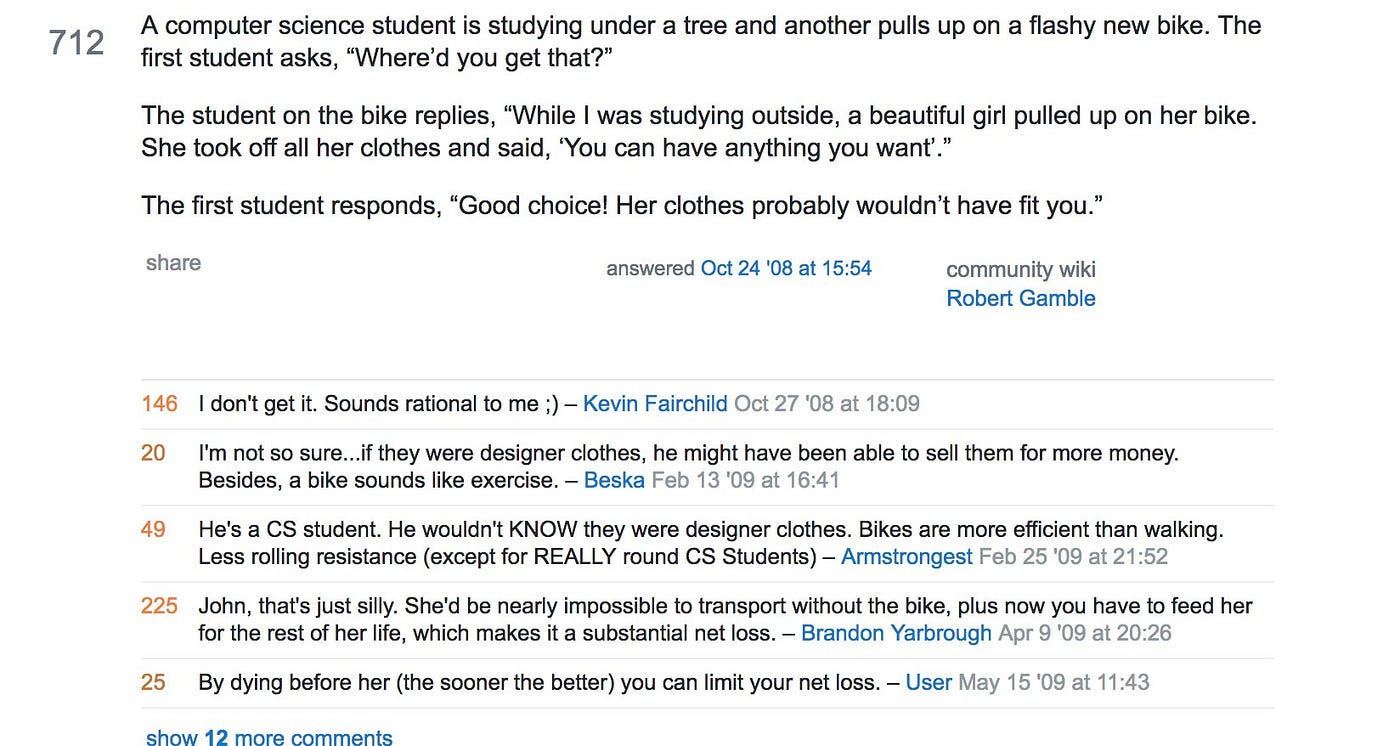Click the Apr 9 '09 at 20:26 timestamp

pyautogui.click(x=1085, y=633)
